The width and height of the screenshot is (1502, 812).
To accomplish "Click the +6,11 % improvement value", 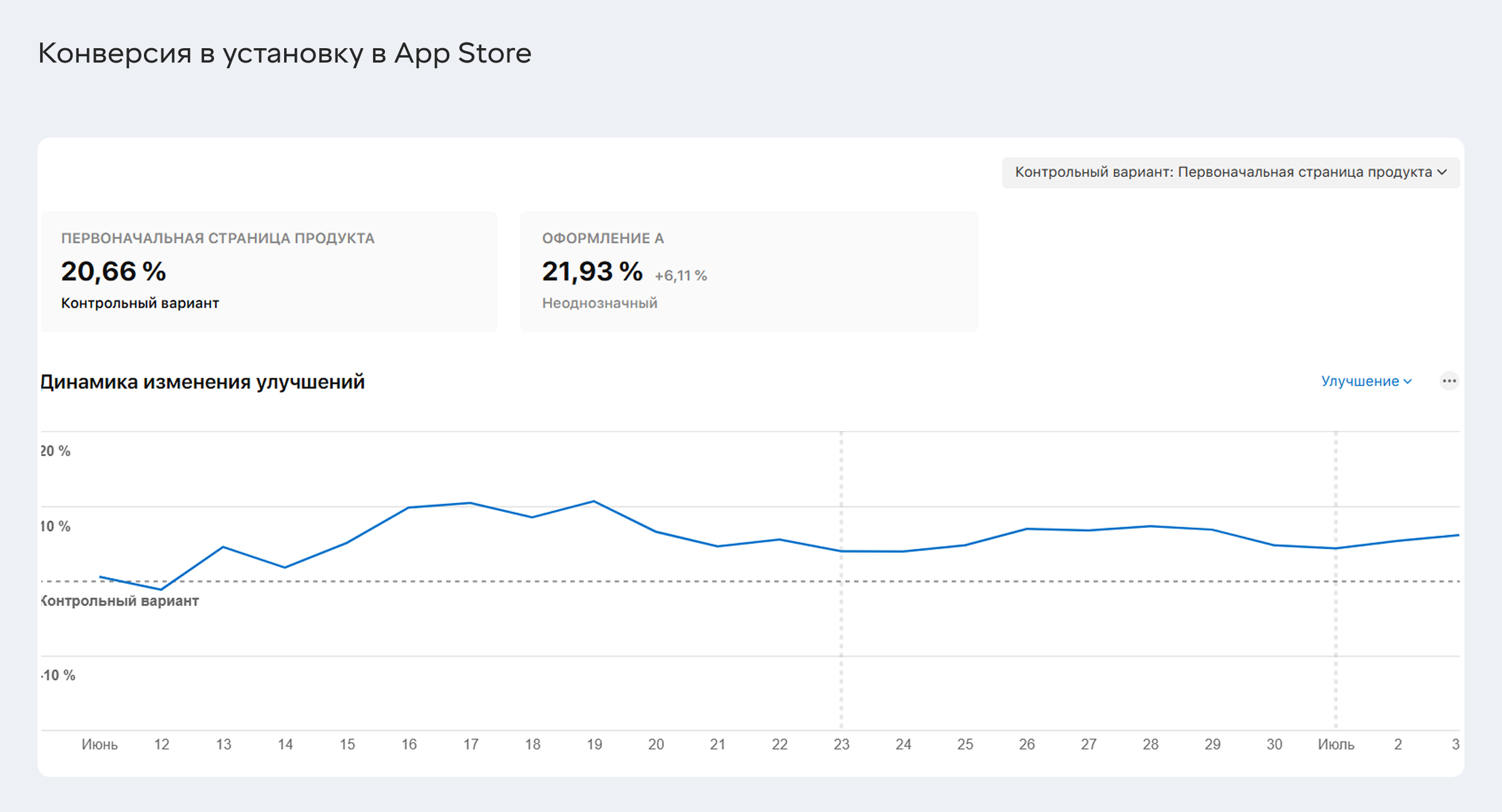I will click(680, 276).
